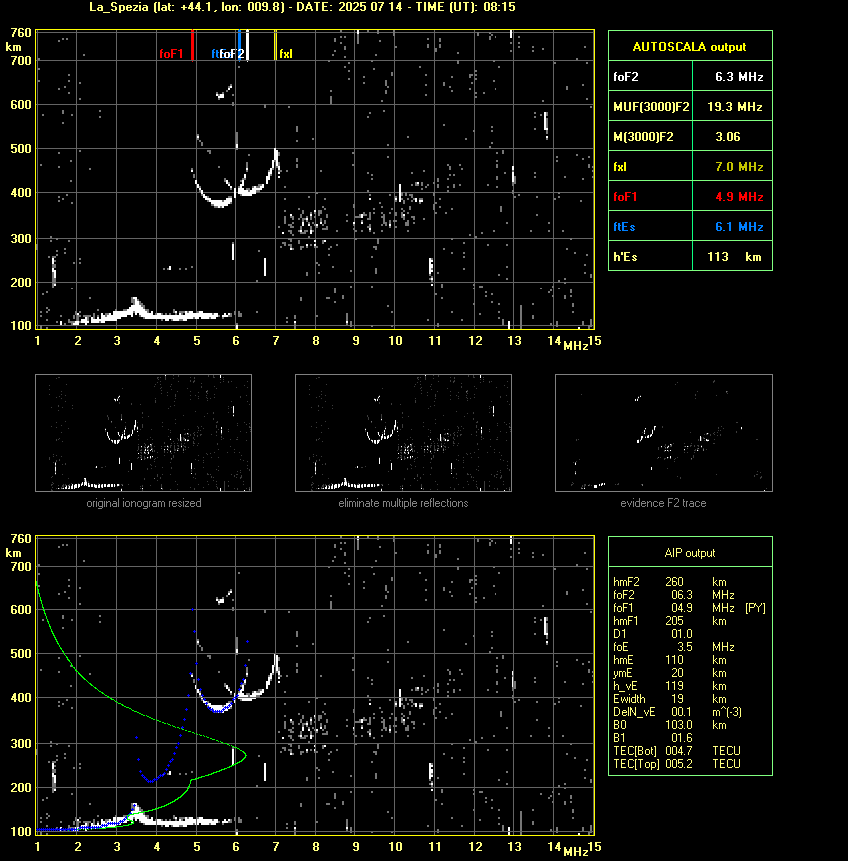Screen dimensions: 848x861
Task: Click the M(3000)F2 value 3.06
Action: (x=728, y=137)
